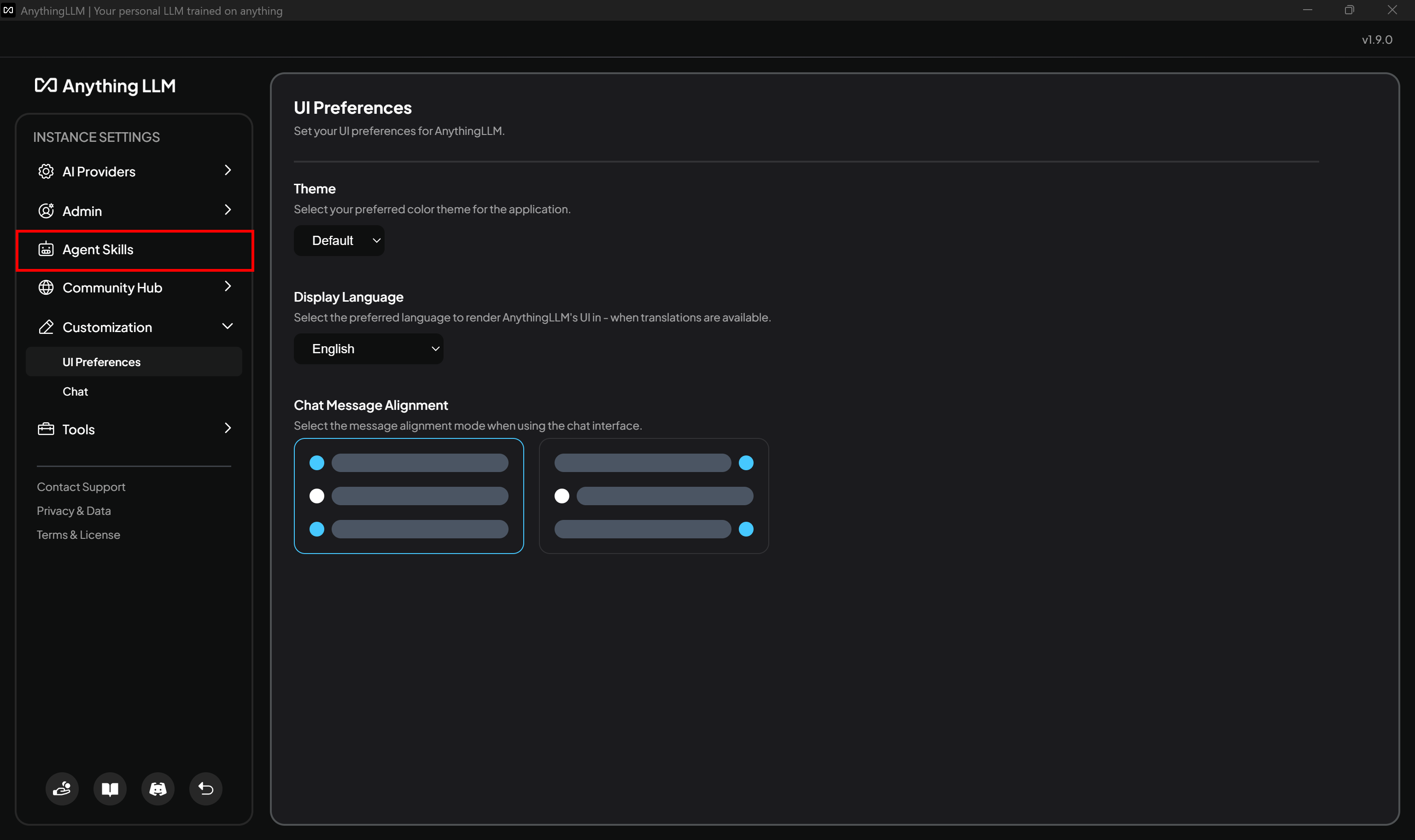This screenshot has height=840, width=1415.
Task: Click the Admin user settings icon
Action: (46, 210)
